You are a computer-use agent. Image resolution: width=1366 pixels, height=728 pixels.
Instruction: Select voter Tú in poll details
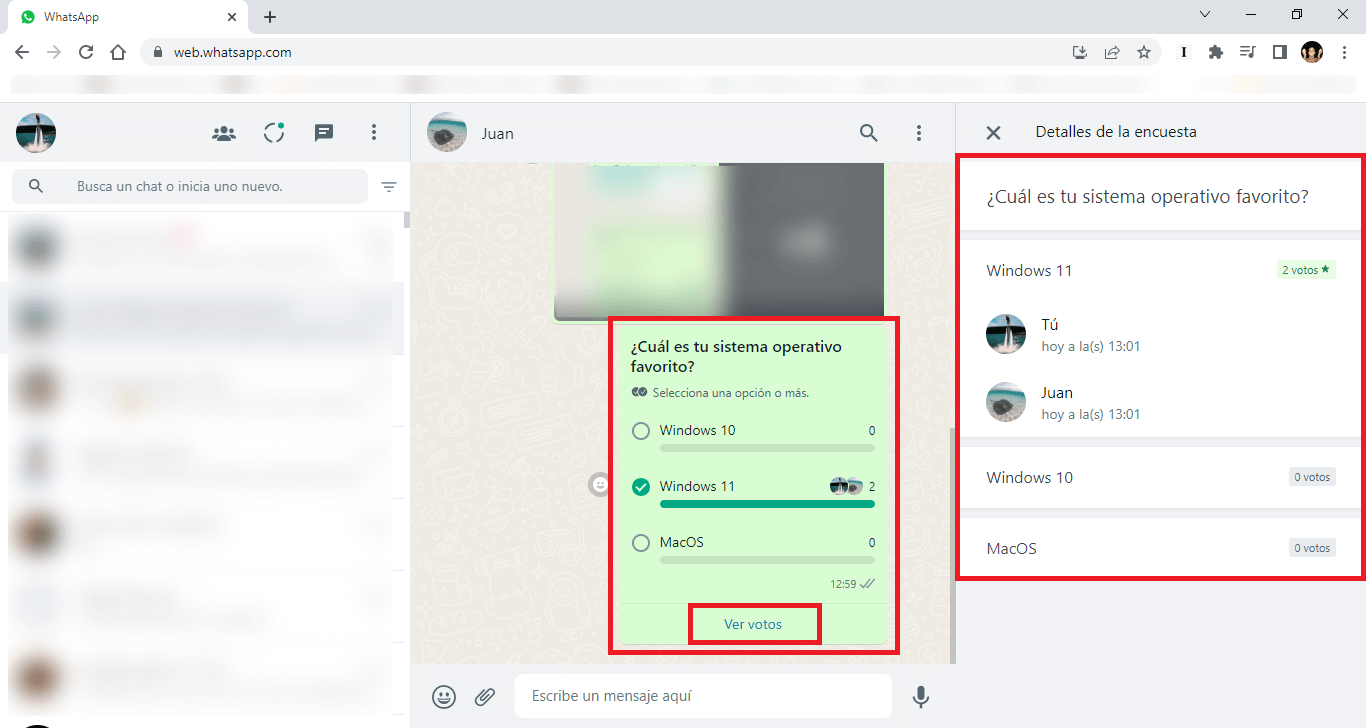1158,335
